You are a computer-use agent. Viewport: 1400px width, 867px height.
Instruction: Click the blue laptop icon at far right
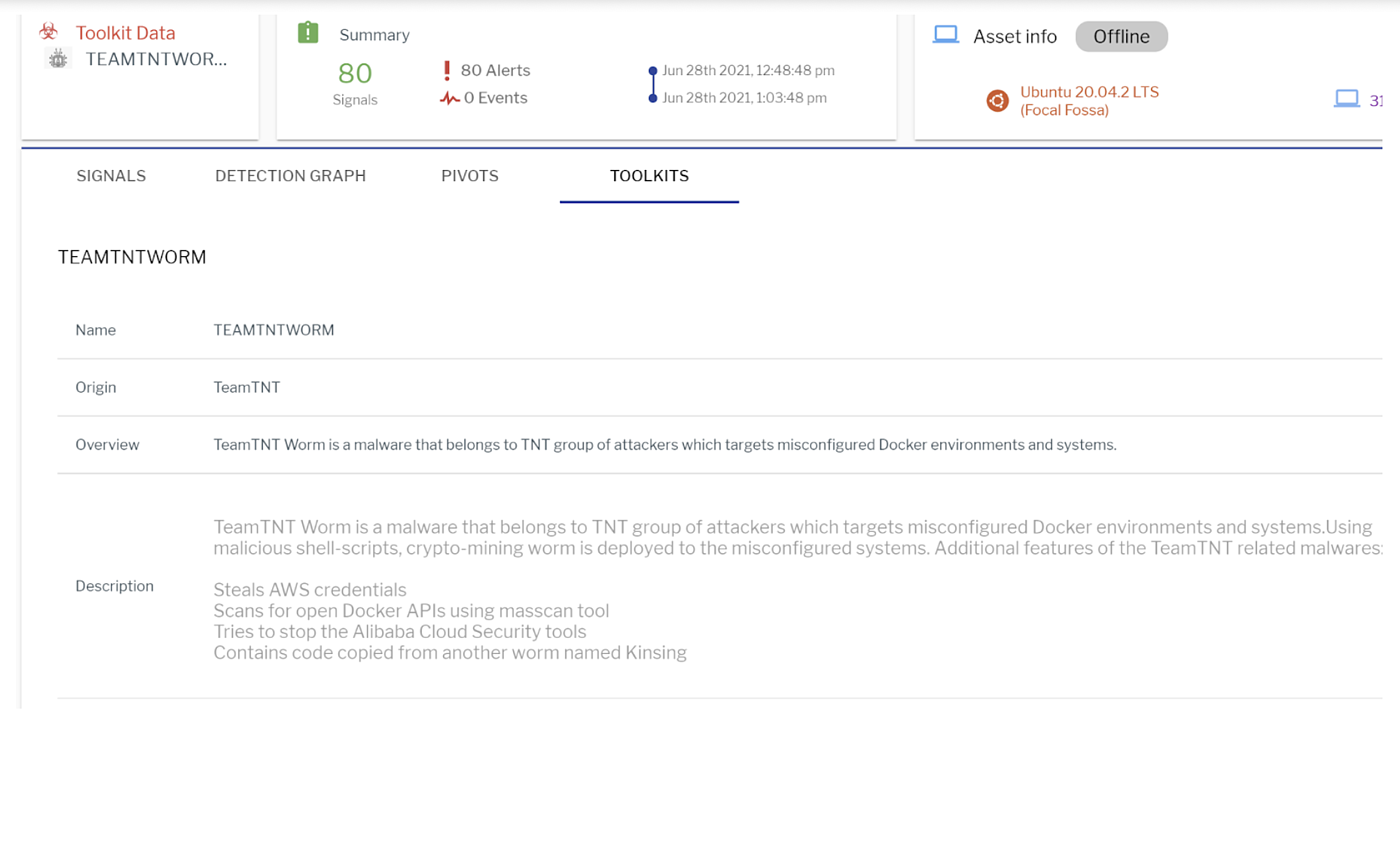(x=1347, y=98)
